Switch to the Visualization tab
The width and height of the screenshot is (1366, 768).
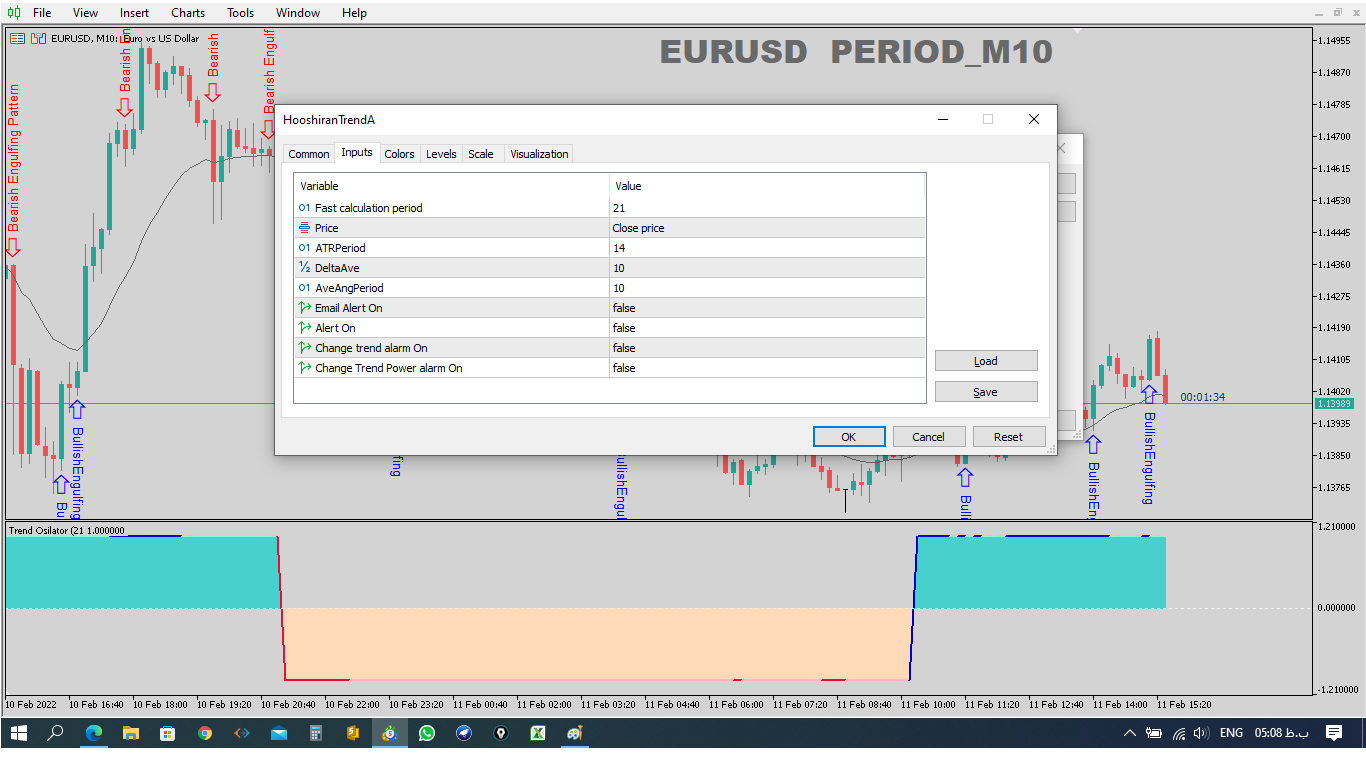pyautogui.click(x=539, y=154)
